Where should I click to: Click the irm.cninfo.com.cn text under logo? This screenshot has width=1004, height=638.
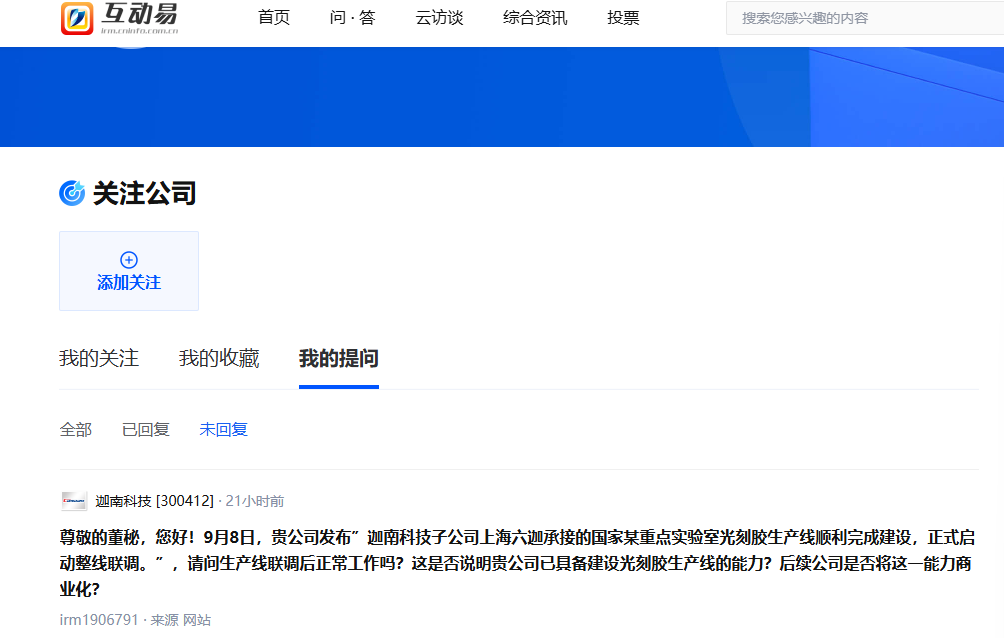click(x=140, y=30)
